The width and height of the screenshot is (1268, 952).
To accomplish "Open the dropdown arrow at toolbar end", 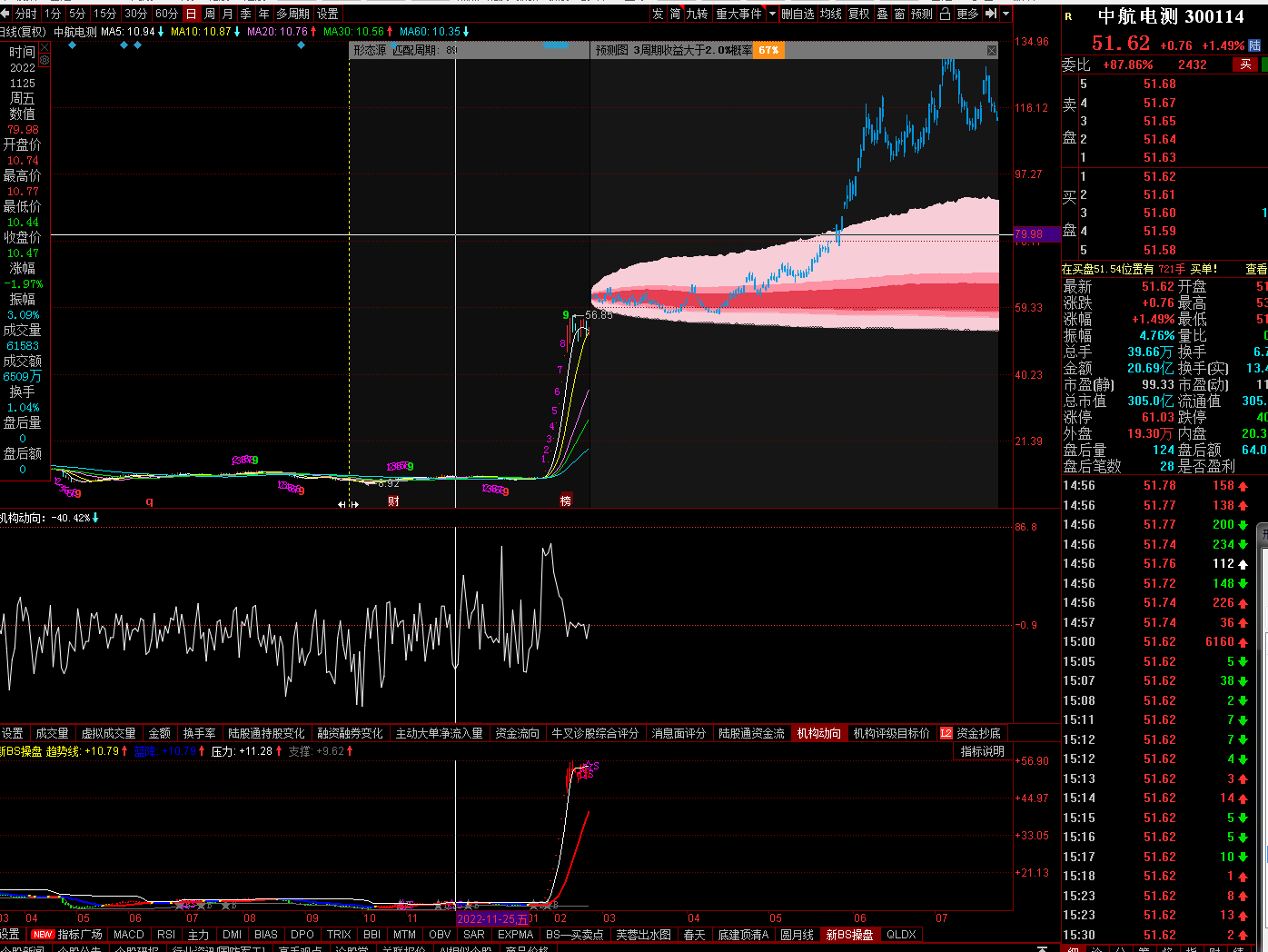I will point(1005,14).
